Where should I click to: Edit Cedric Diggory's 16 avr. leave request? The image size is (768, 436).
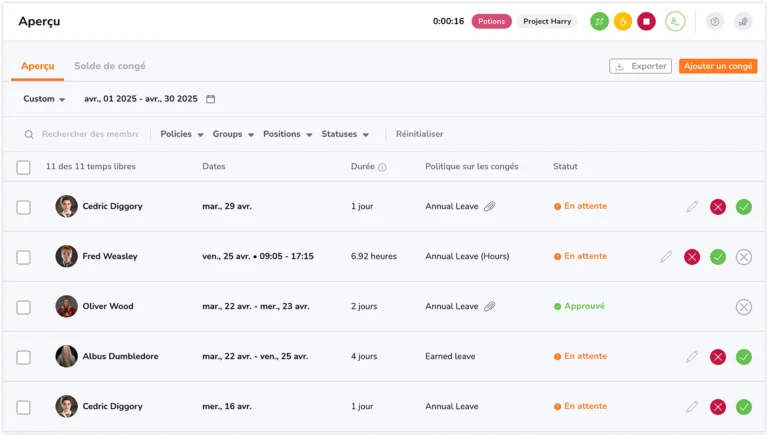[x=692, y=407]
